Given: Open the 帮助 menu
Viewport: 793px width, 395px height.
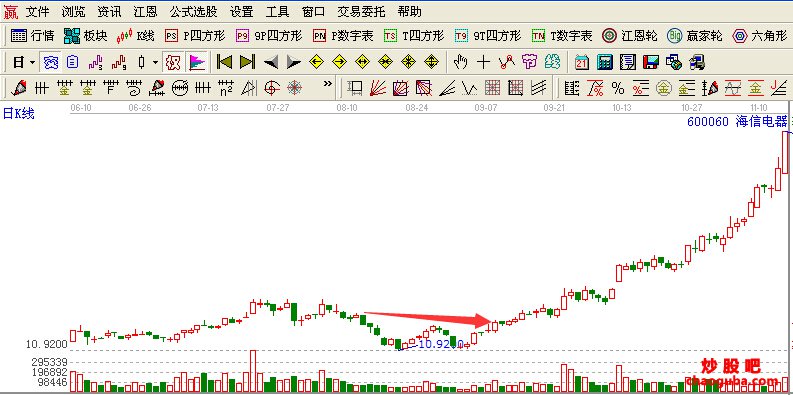Looking at the screenshot, I should coord(410,11).
